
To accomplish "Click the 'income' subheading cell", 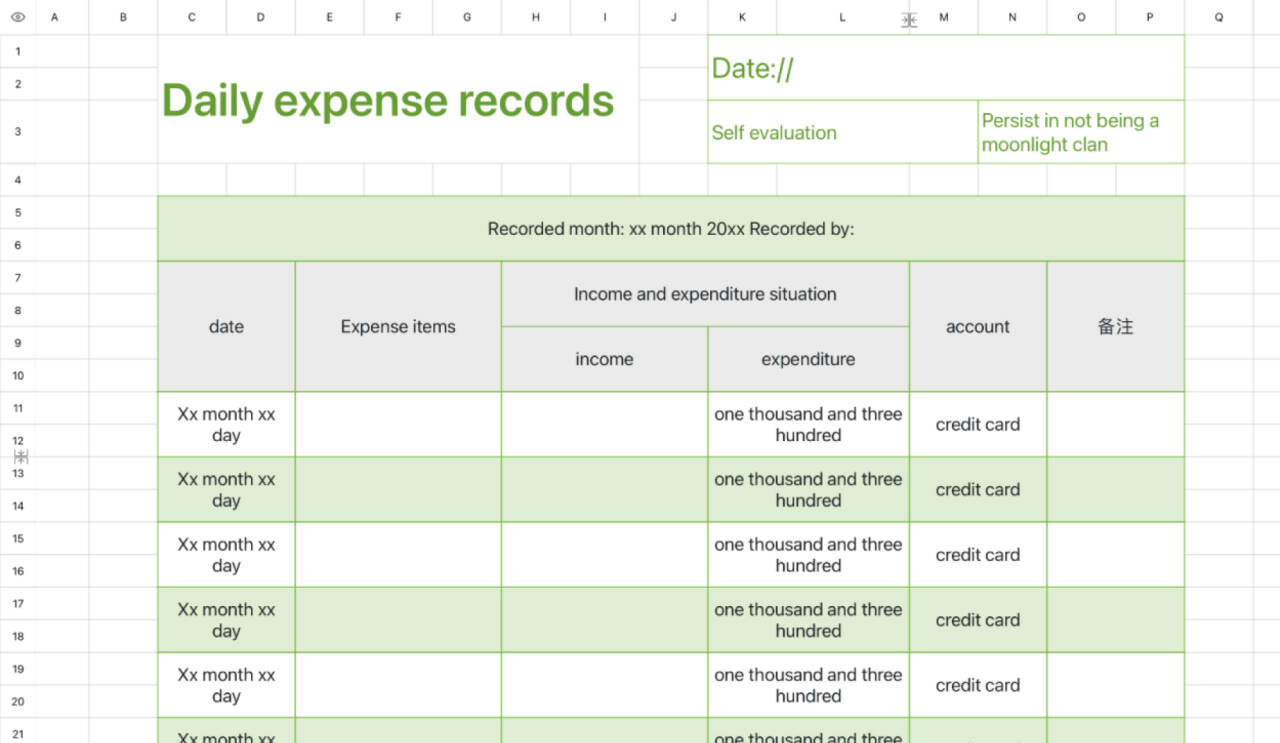I will (x=604, y=359).
